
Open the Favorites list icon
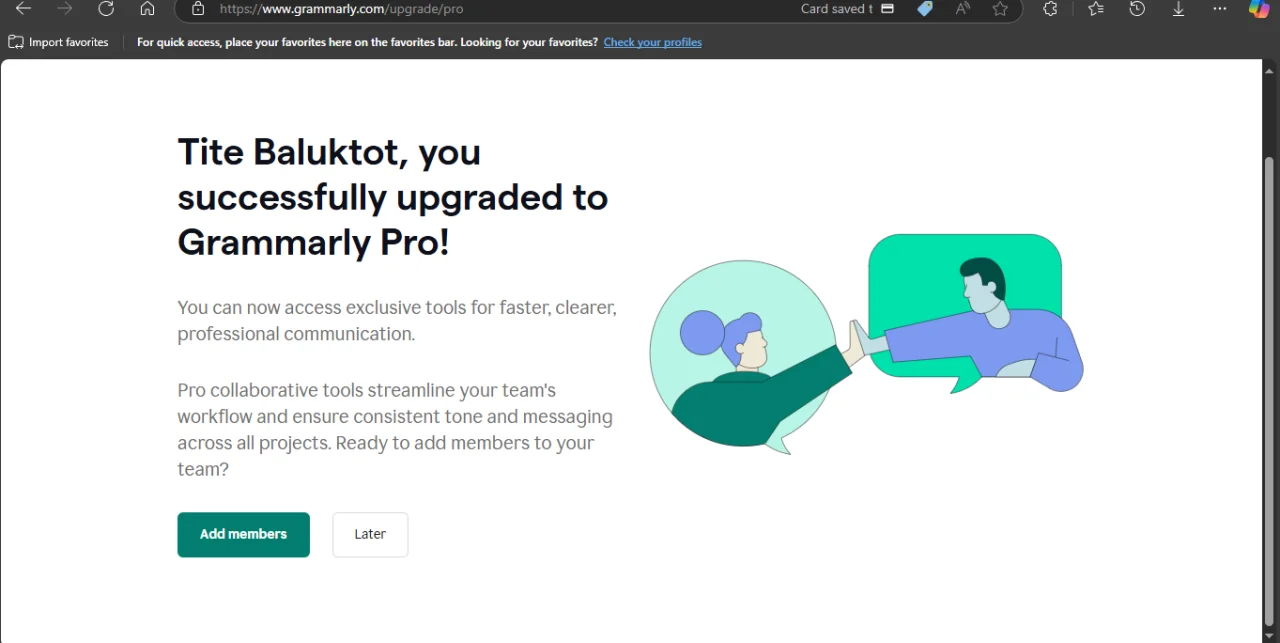pos(1096,9)
